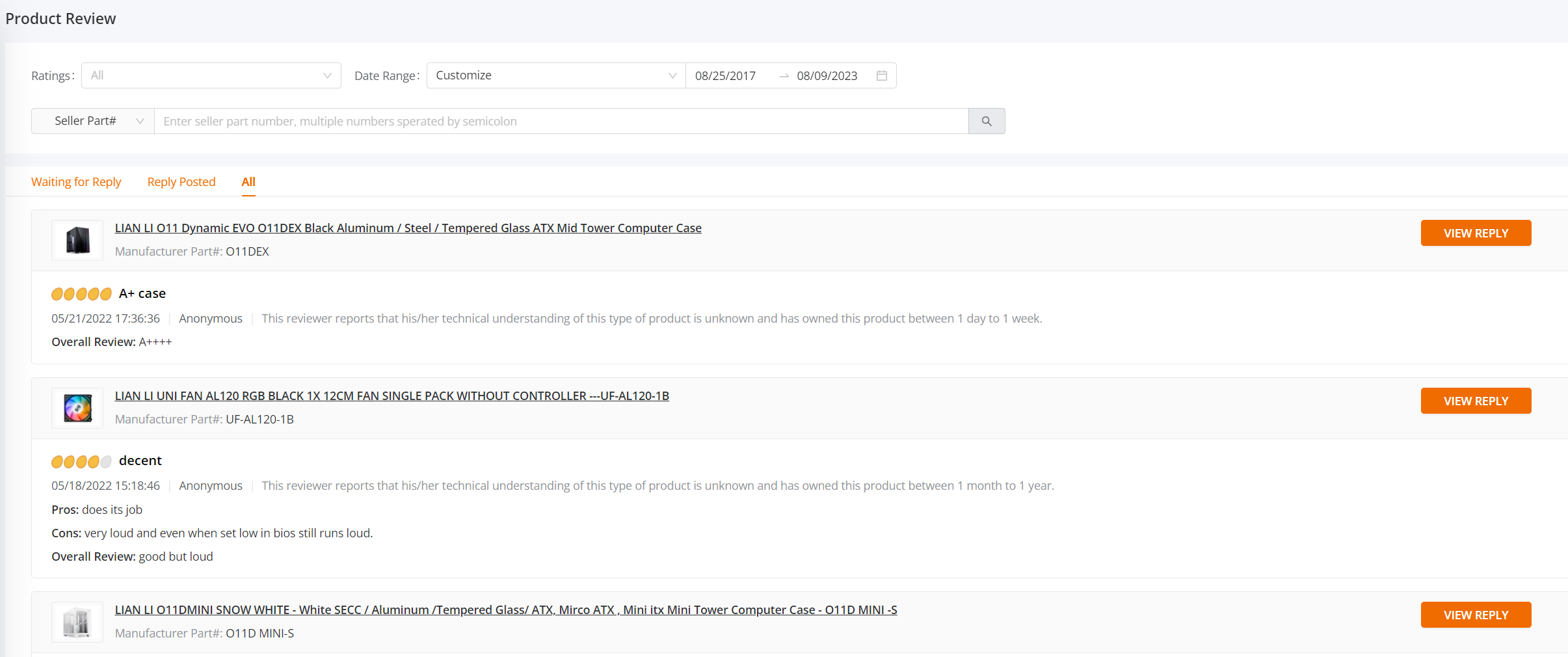
Task: Click 'Overall Review: good but loud' text
Action: tap(132, 556)
